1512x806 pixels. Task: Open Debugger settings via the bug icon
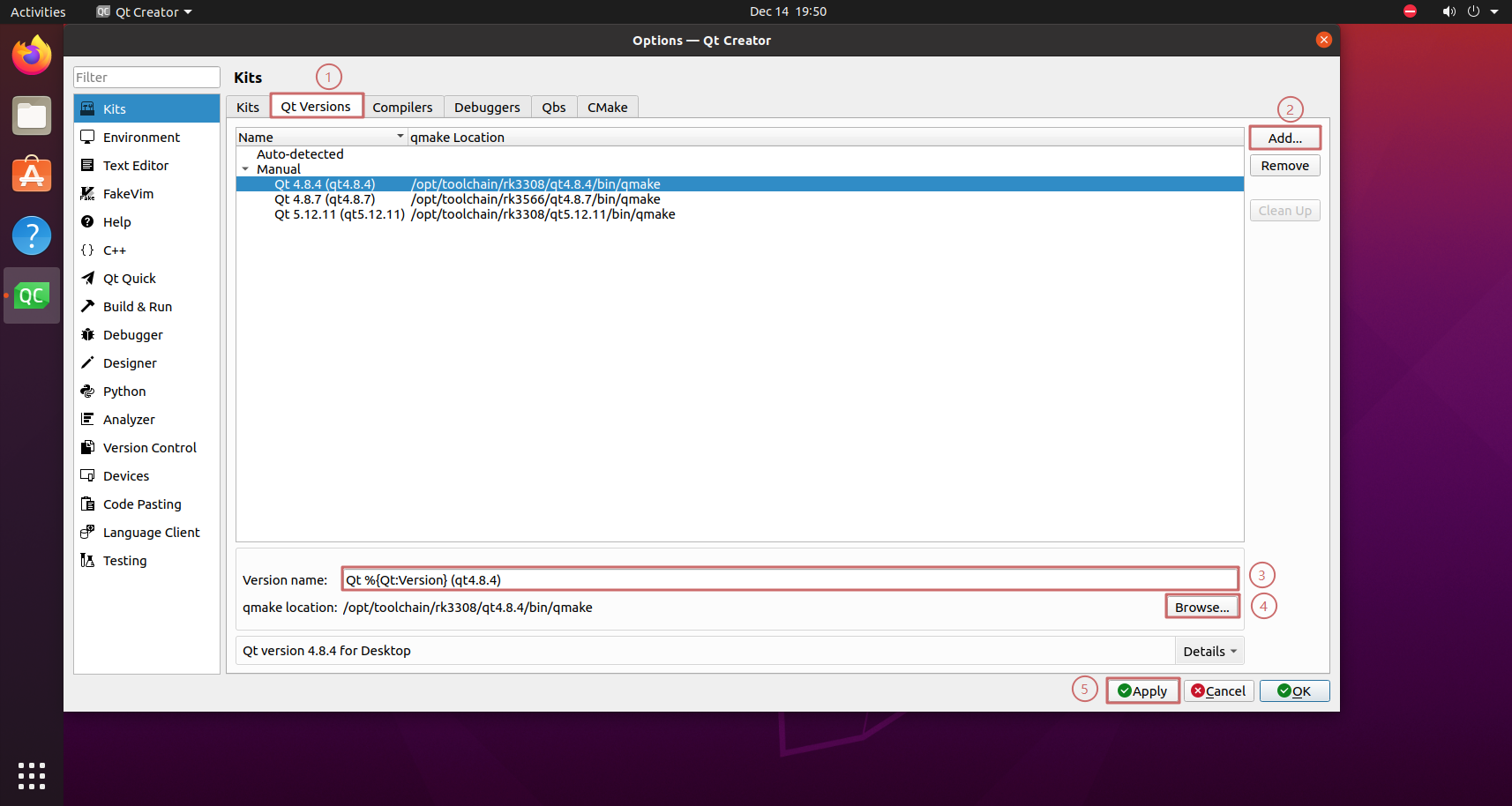click(x=87, y=335)
